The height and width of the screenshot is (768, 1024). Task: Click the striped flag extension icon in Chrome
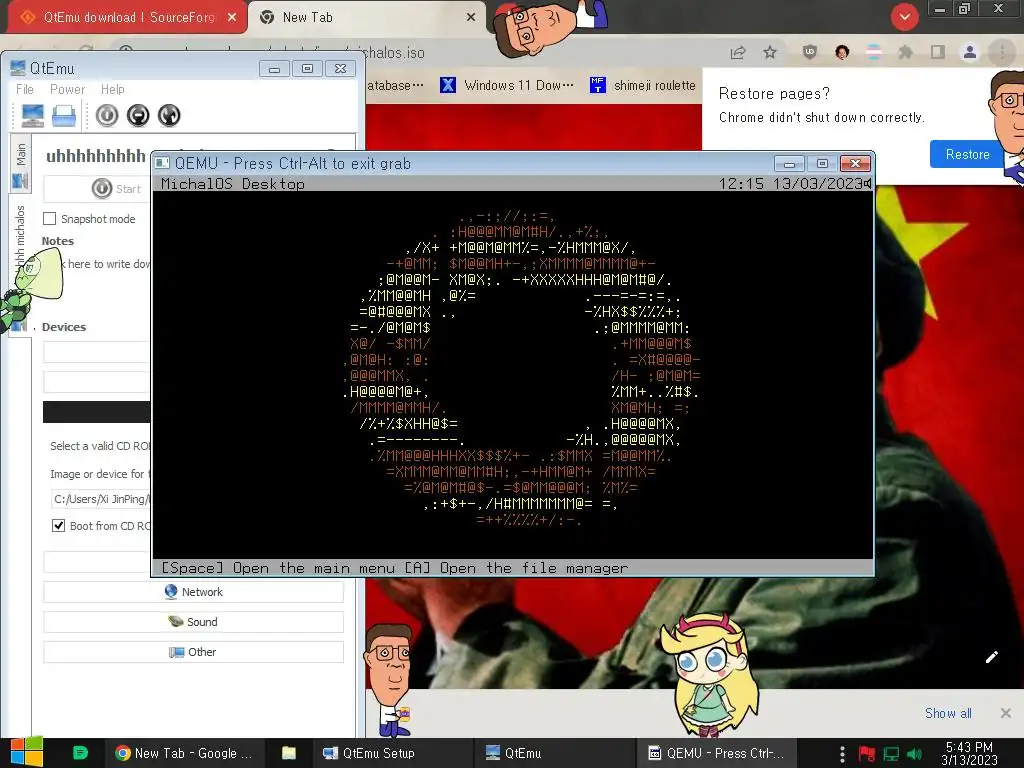874,52
